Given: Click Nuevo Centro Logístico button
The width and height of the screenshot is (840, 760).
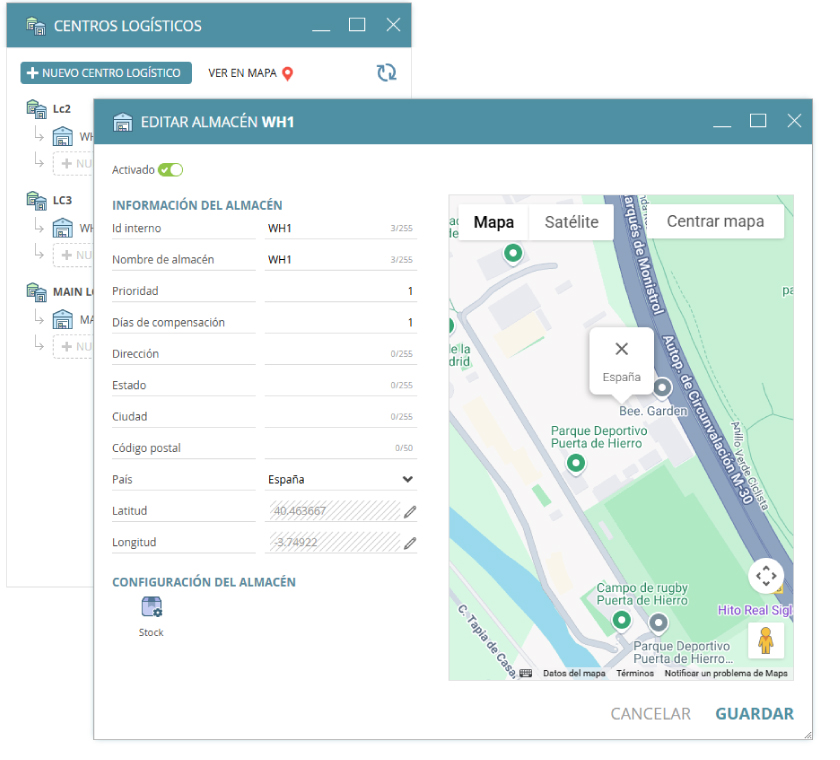Looking at the screenshot, I should click(x=106, y=73).
